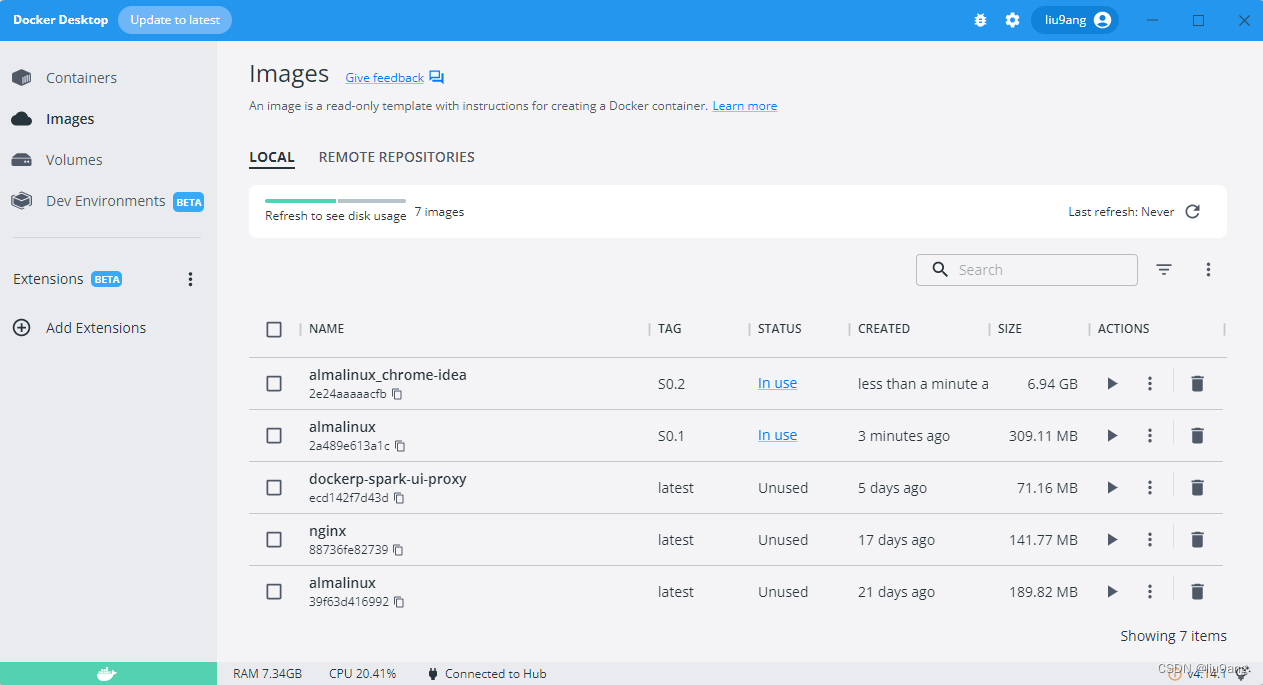
Task: Copy image ID 2a489e613a1c
Action: (x=400, y=446)
